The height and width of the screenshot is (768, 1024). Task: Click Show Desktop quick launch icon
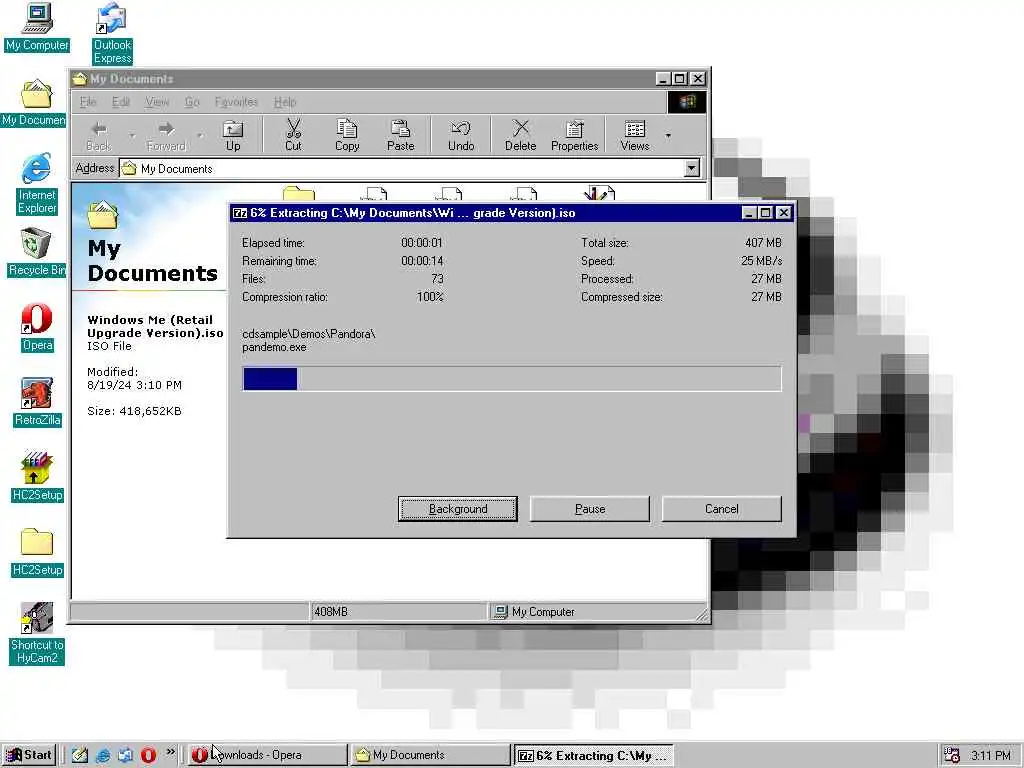click(x=80, y=755)
